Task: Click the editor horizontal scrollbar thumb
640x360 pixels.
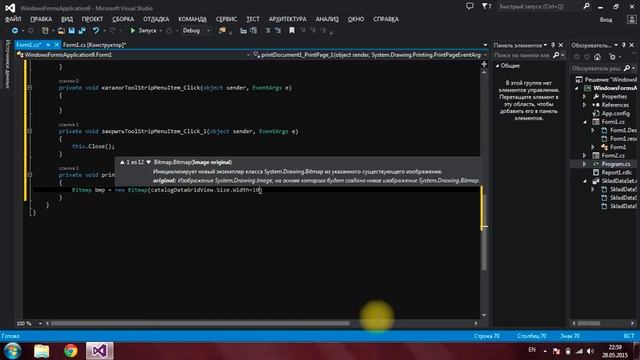Action: [x=200, y=324]
